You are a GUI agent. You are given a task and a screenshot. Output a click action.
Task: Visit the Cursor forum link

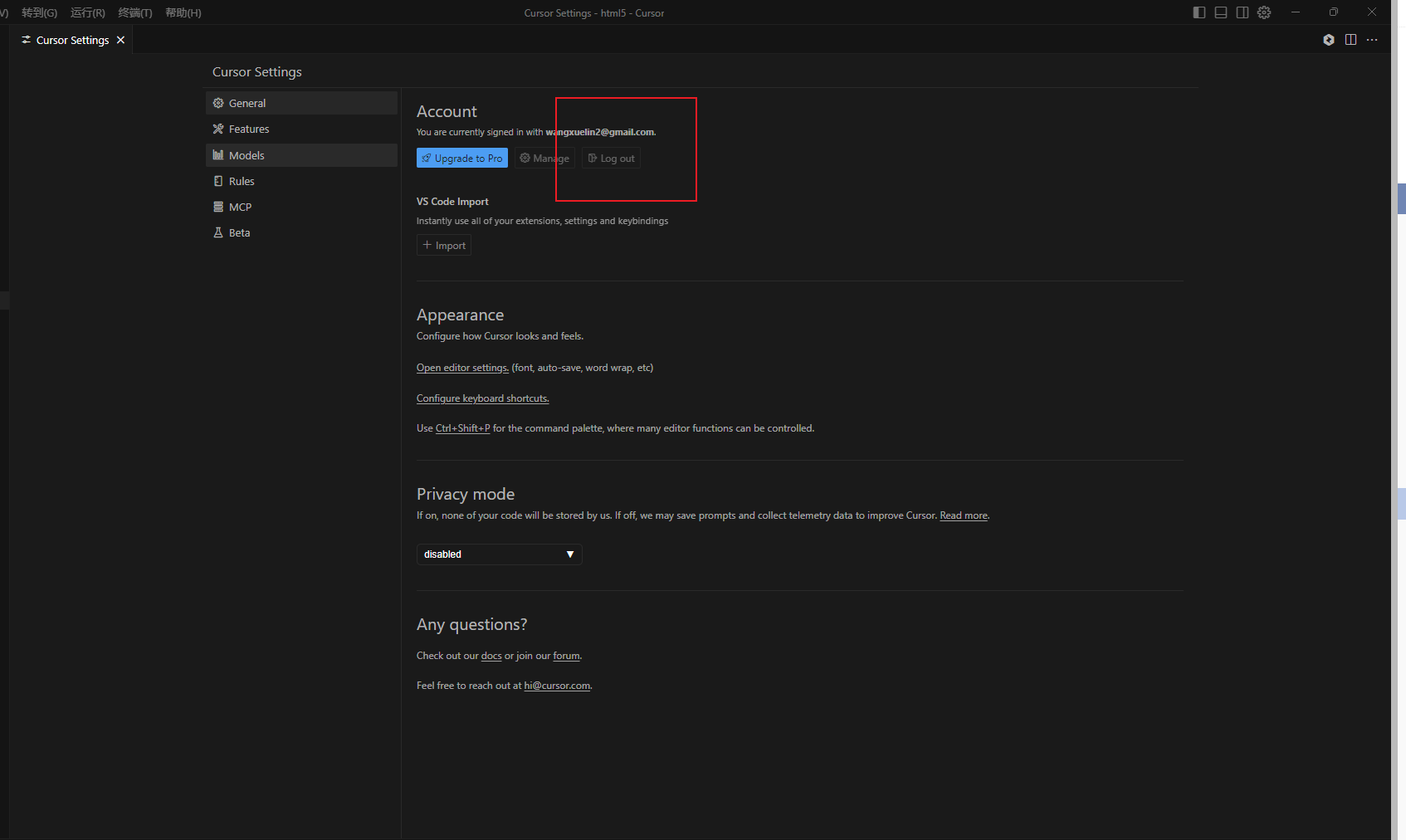(566, 656)
